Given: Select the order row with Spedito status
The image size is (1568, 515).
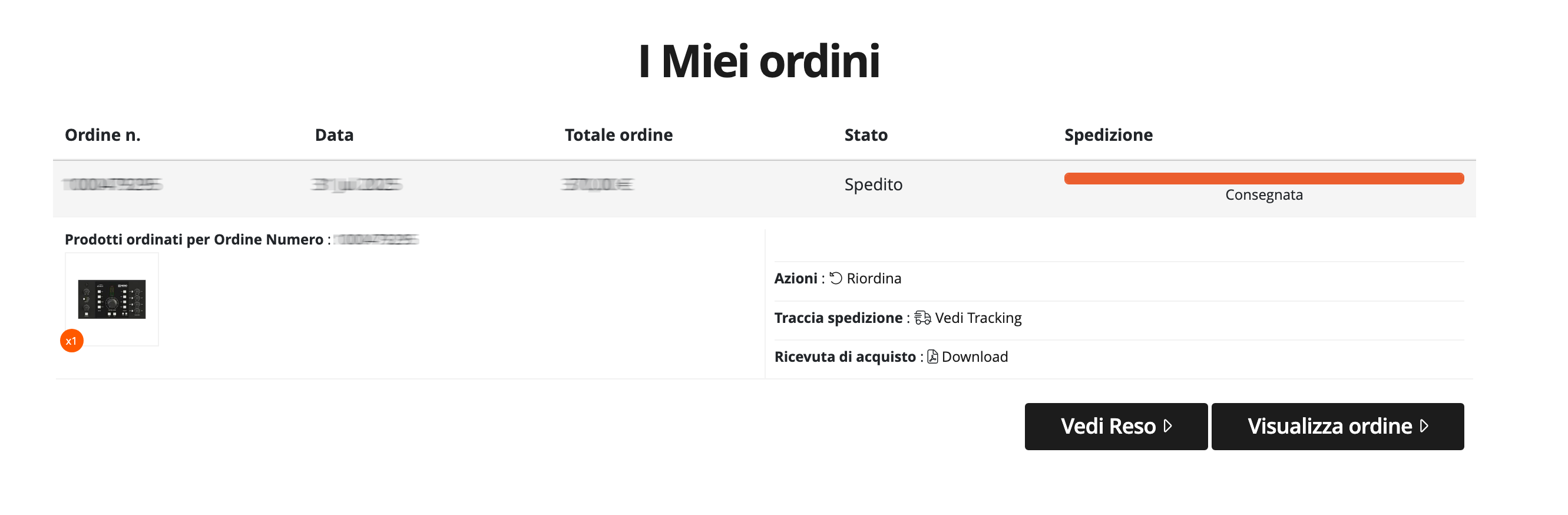Looking at the screenshot, I should click(x=873, y=184).
